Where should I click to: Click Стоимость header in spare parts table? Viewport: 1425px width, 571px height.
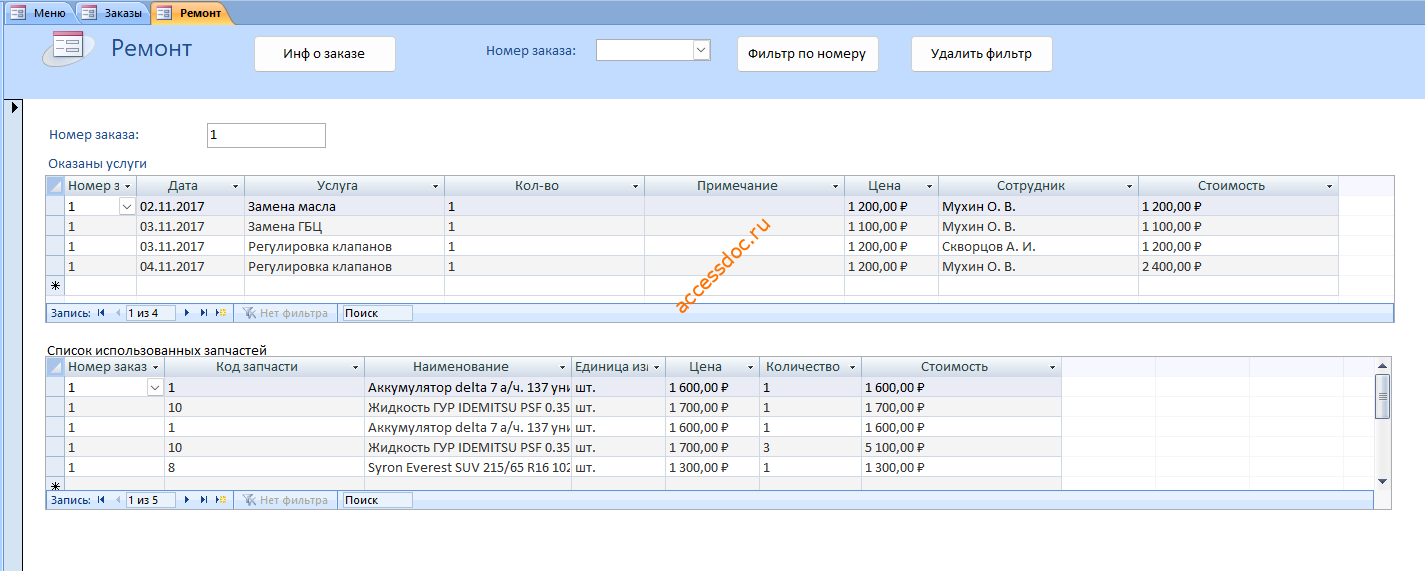[961, 368]
